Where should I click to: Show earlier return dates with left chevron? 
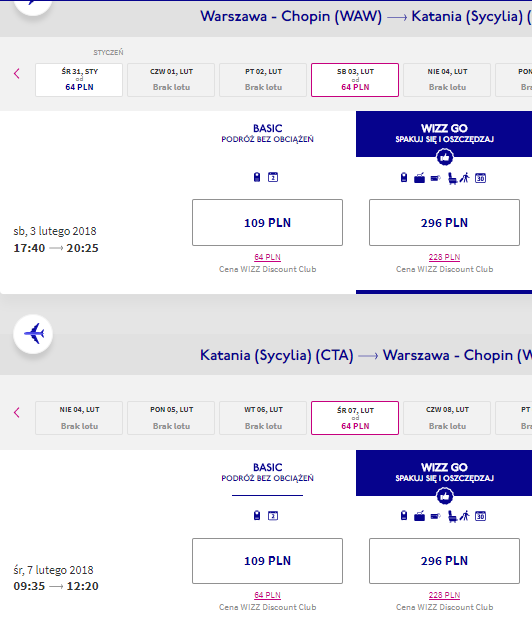(x=17, y=413)
